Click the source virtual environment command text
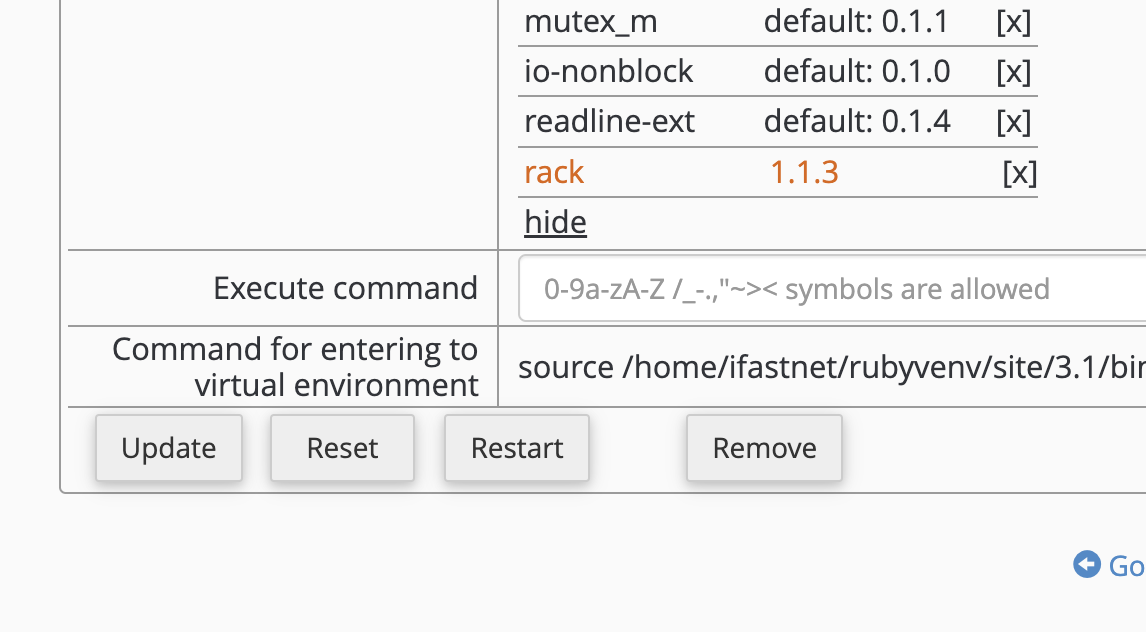 (830, 367)
